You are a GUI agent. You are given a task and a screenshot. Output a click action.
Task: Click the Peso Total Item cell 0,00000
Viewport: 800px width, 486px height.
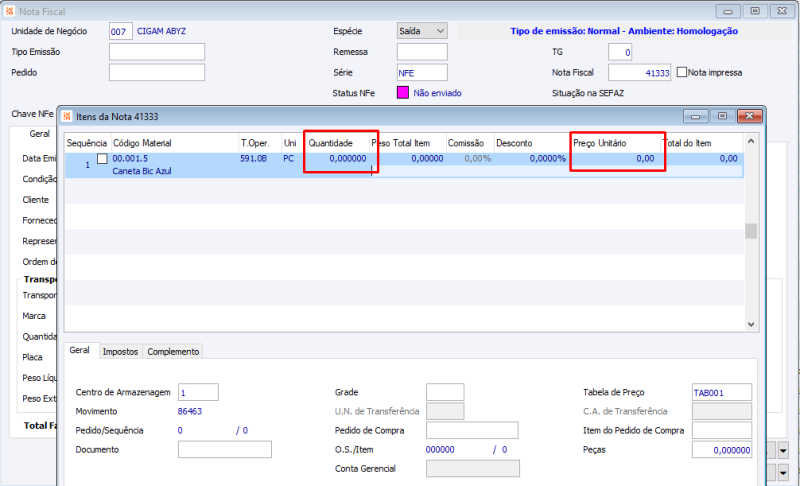point(427,159)
